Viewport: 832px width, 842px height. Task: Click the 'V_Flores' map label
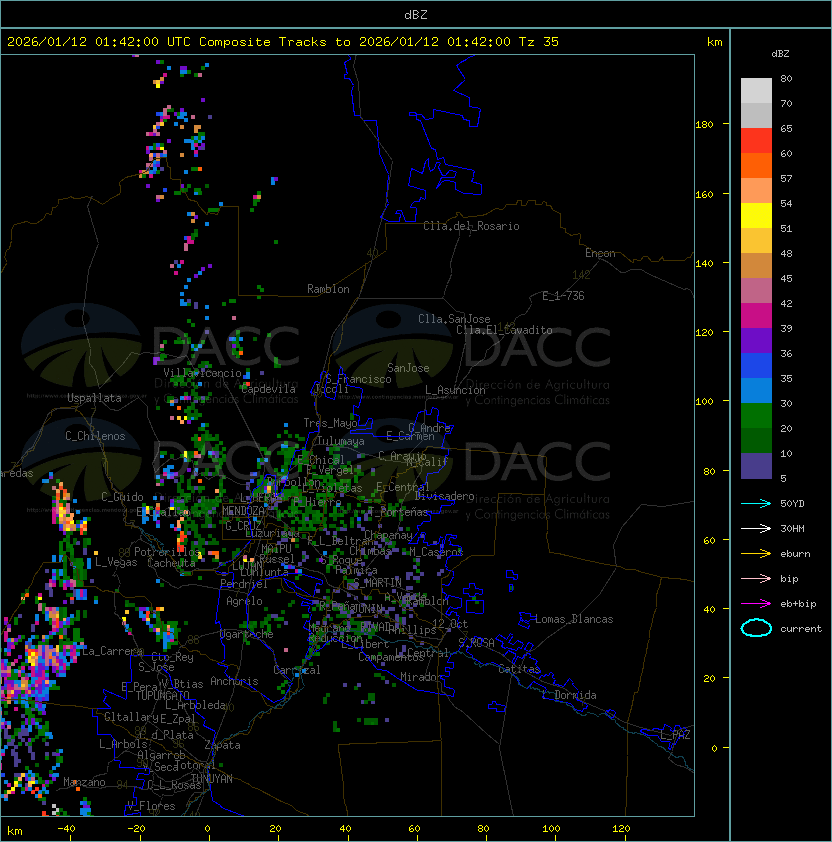point(151,806)
